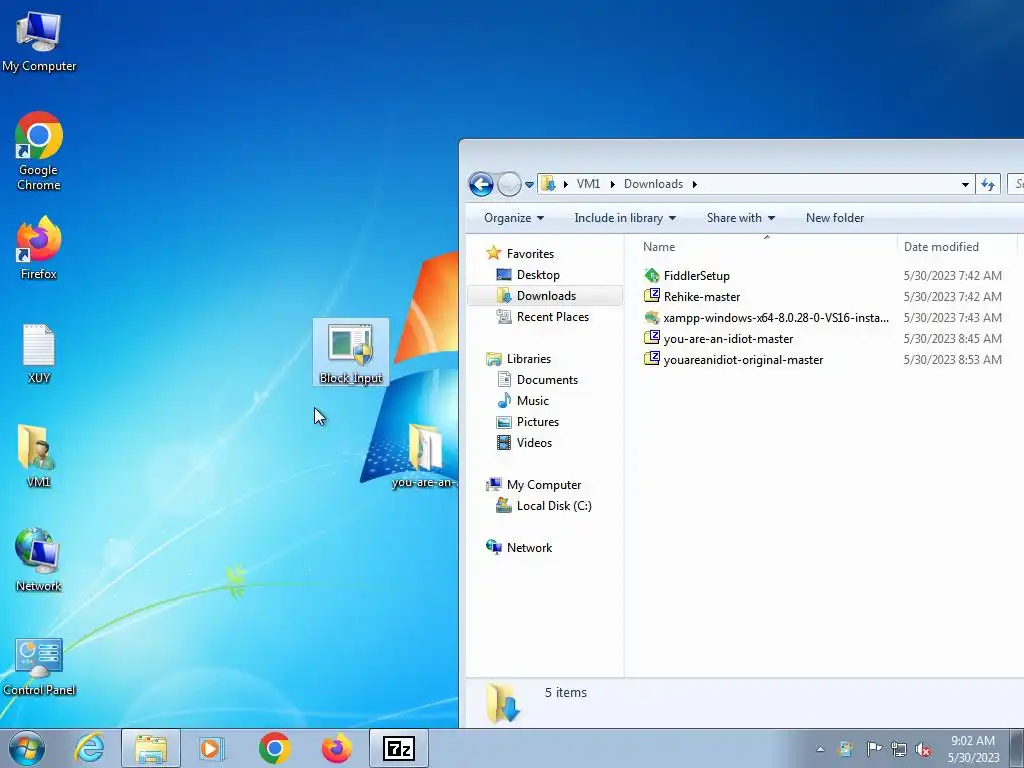
Task: Select the Firefox desktop shortcut
Action: pyautogui.click(x=39, y=248)
